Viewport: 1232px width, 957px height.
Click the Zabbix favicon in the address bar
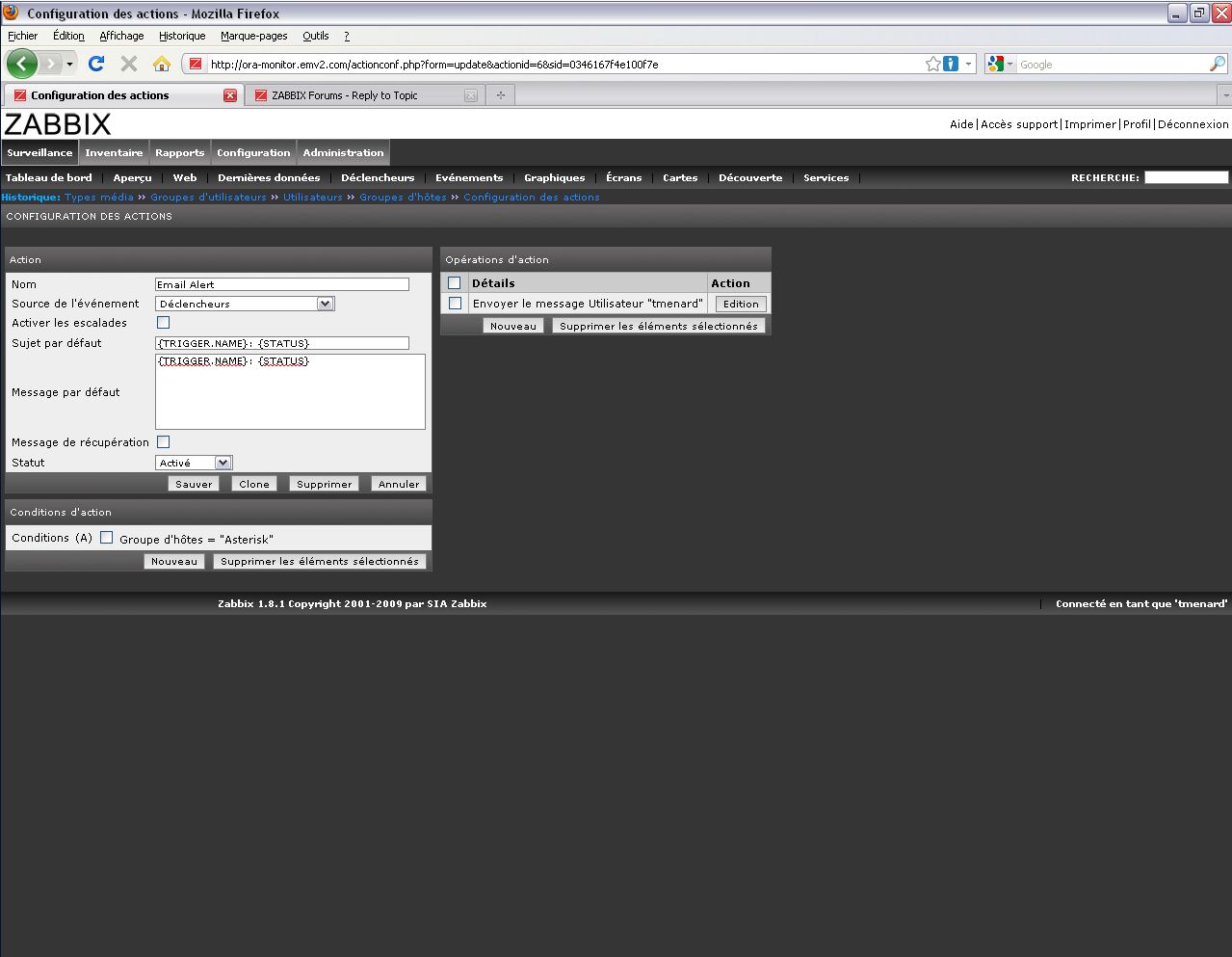(196, 65)
